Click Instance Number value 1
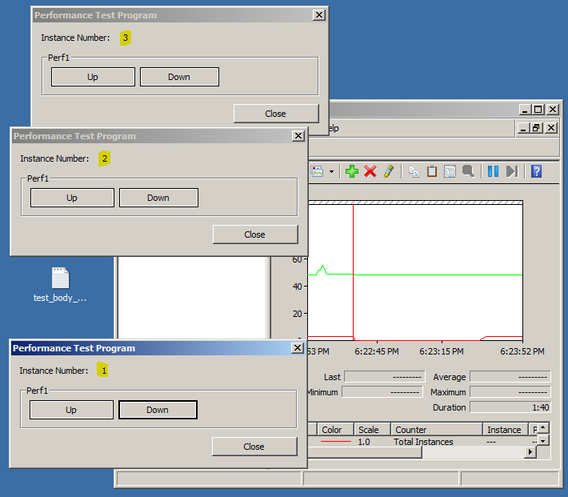 pos(104,371)
